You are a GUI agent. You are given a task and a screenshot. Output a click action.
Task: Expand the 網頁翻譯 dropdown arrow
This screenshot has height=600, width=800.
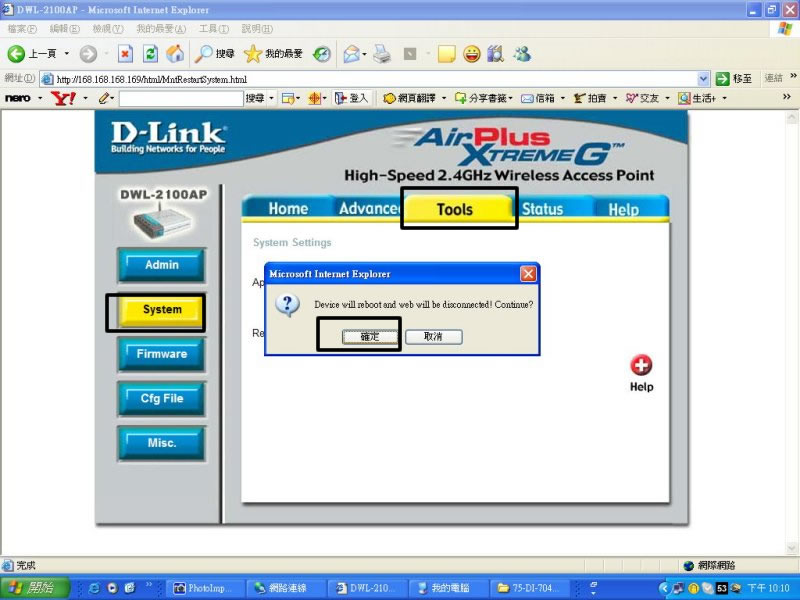pyautogui.click(x=444, y=98)
